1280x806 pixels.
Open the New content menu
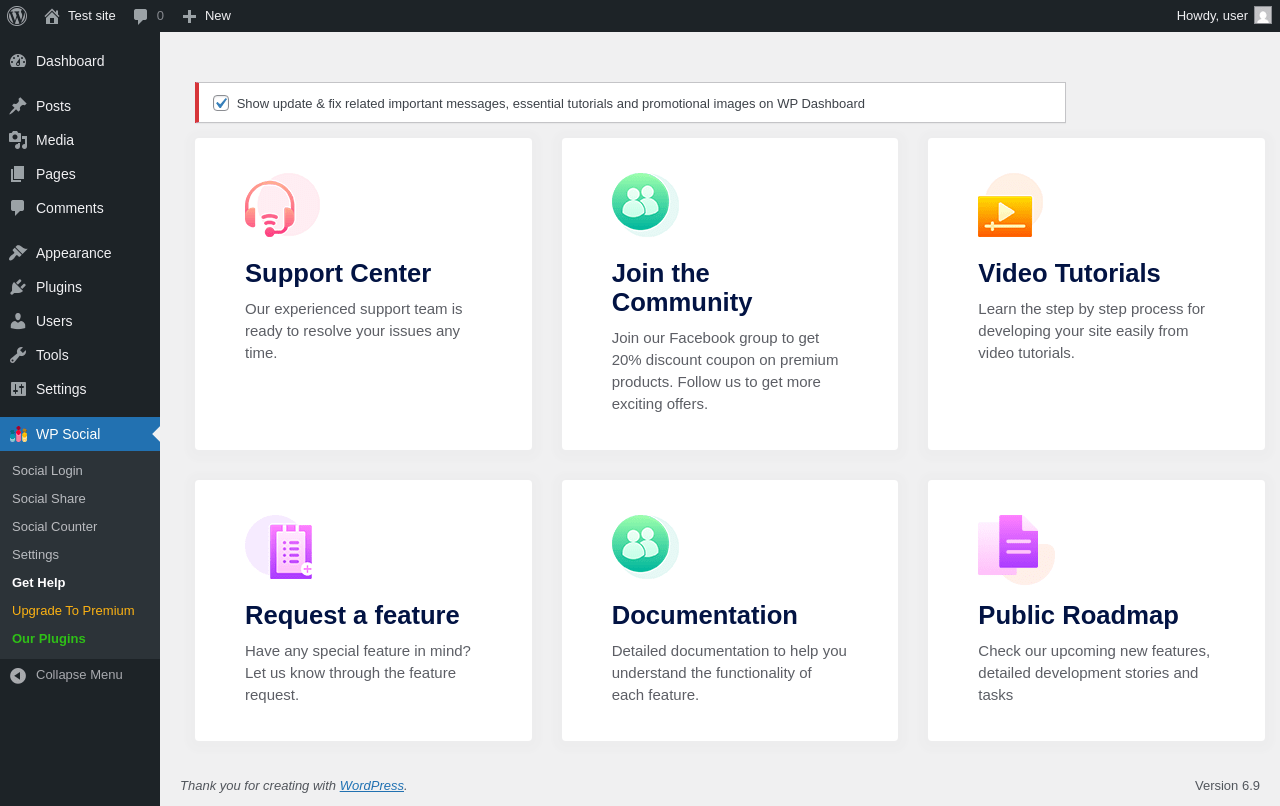(207, 16)
